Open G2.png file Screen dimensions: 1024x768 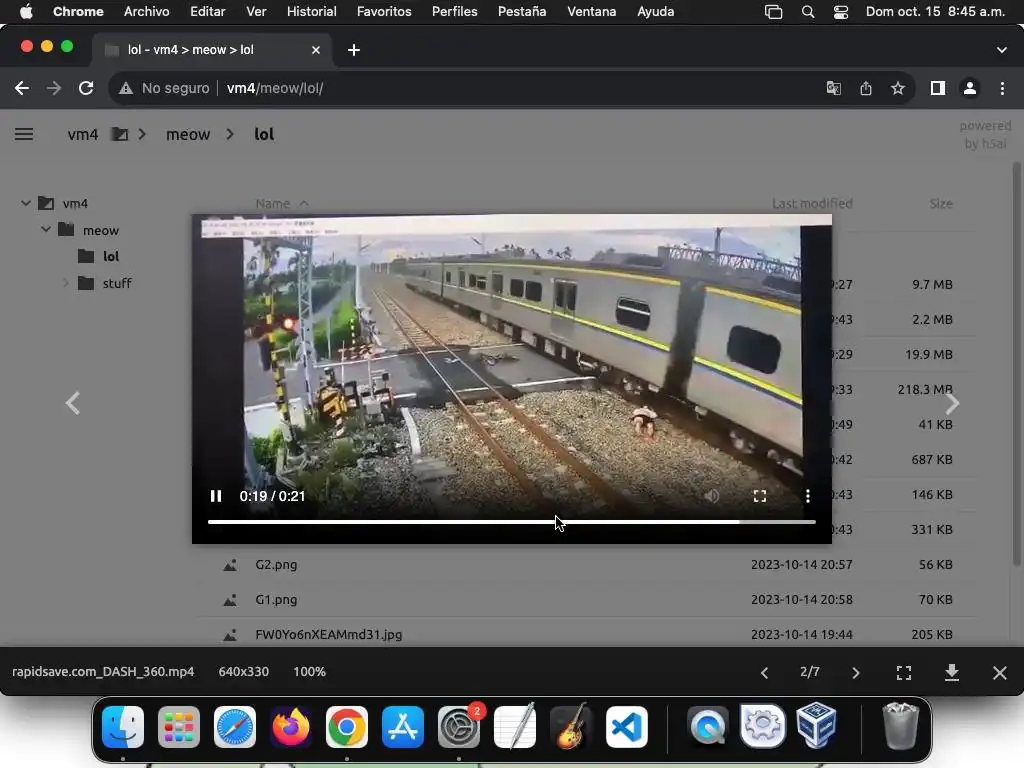click(x=276, y=564)
